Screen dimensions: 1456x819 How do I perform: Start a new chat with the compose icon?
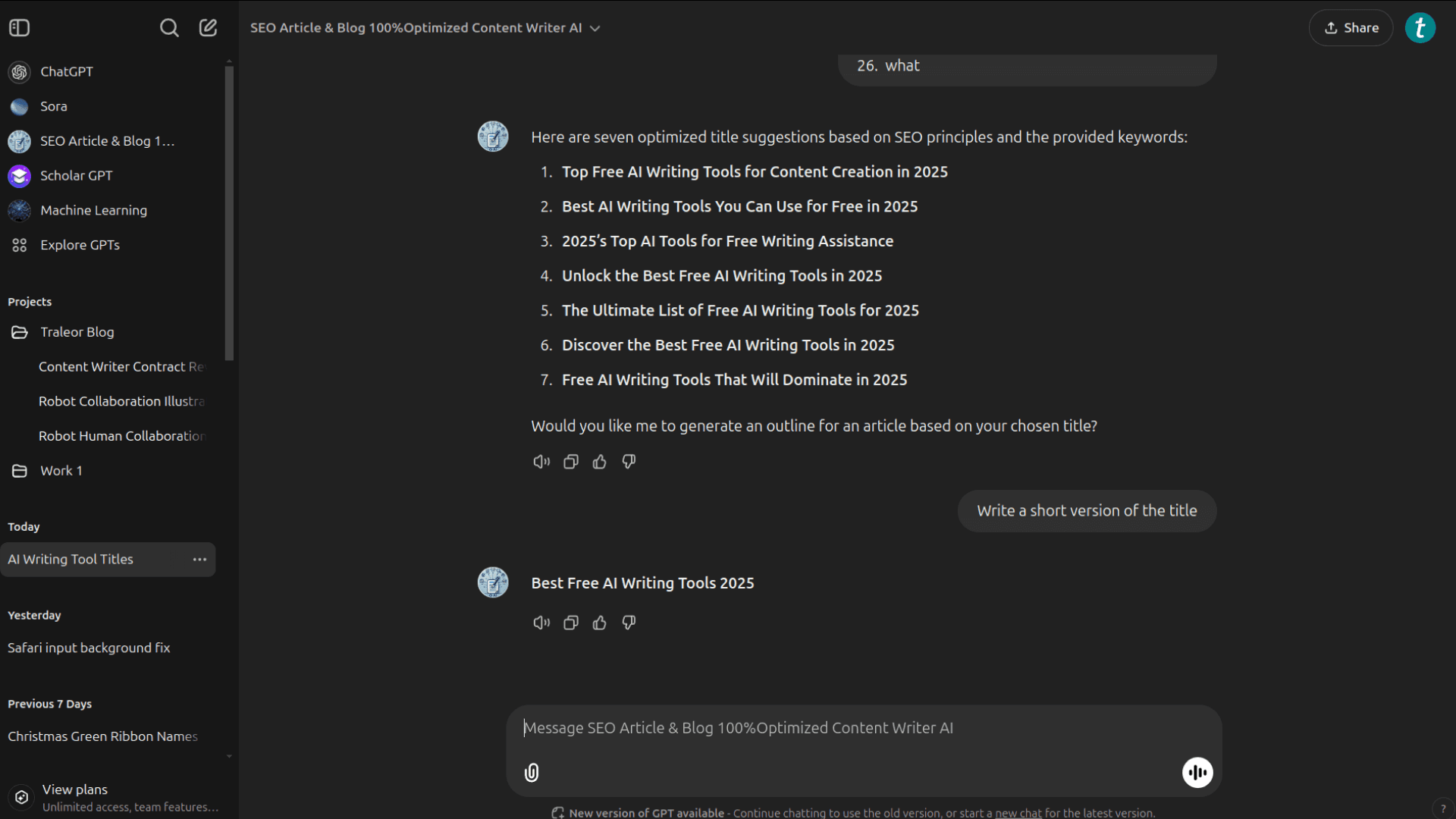tap(207, 27)
